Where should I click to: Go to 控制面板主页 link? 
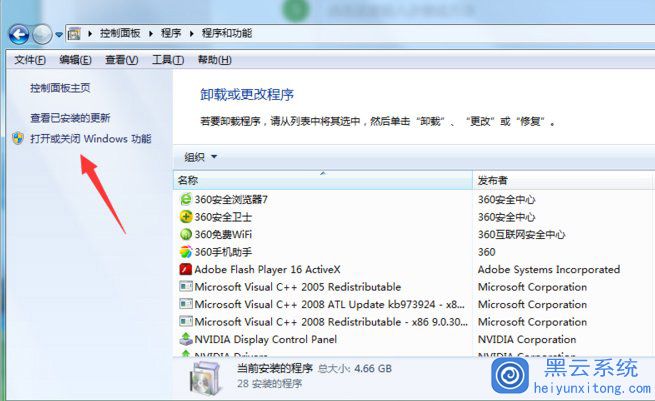(x=60, y=88)
